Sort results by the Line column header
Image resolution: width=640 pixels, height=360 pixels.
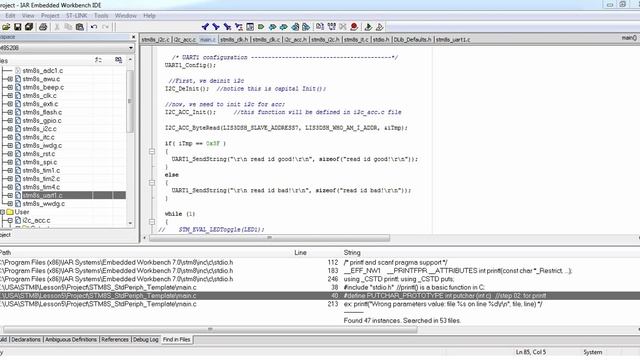point(300,253)
